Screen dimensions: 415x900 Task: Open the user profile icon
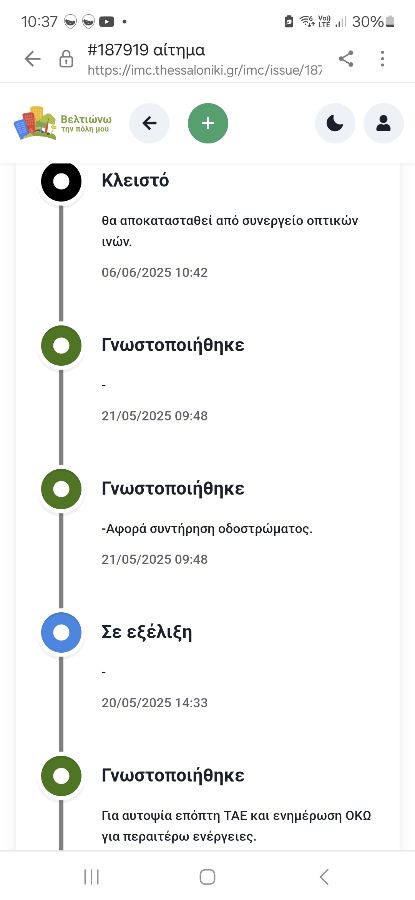click(x=383, y=123)
